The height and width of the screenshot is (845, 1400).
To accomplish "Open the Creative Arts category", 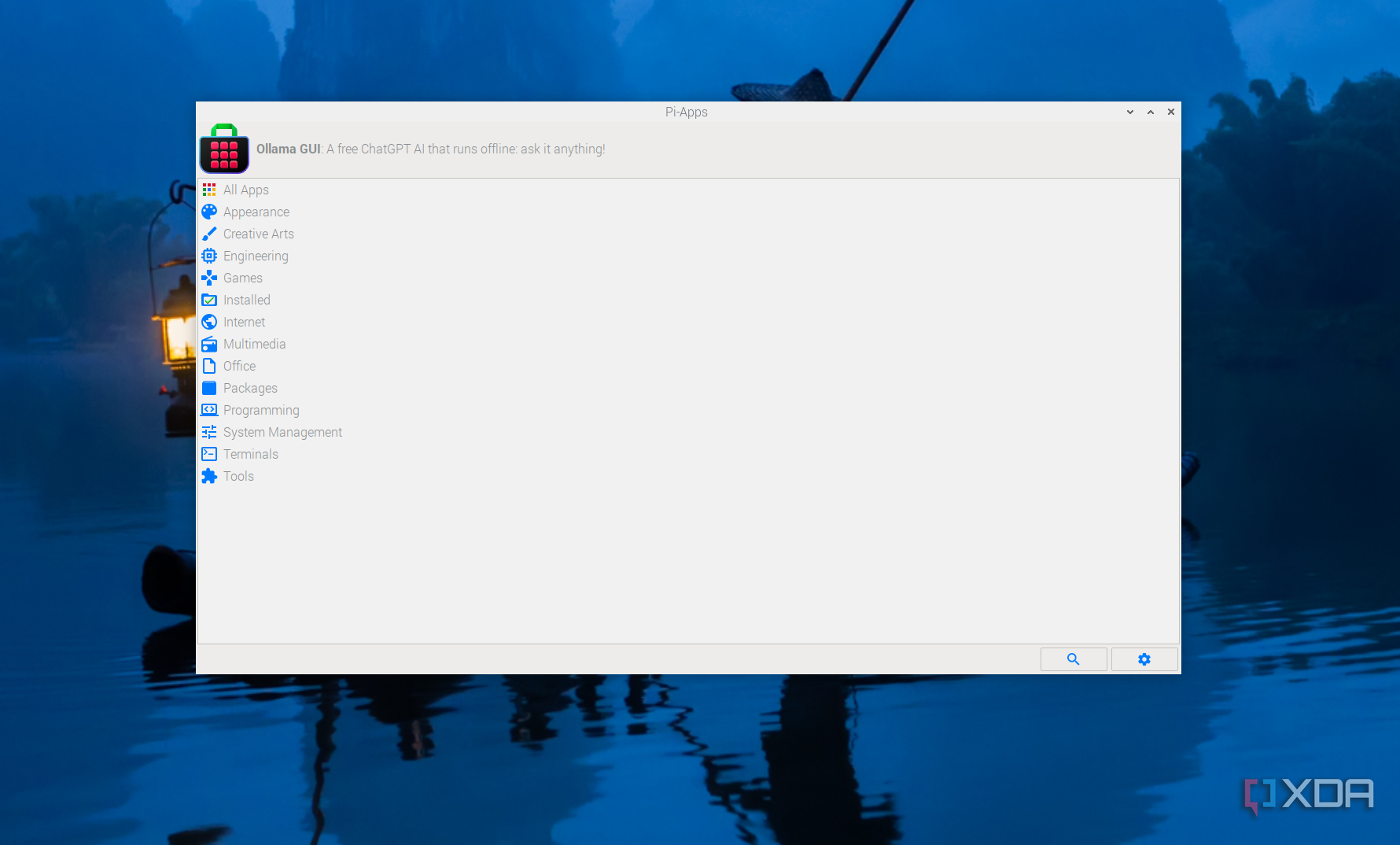I will pos(259,234).
